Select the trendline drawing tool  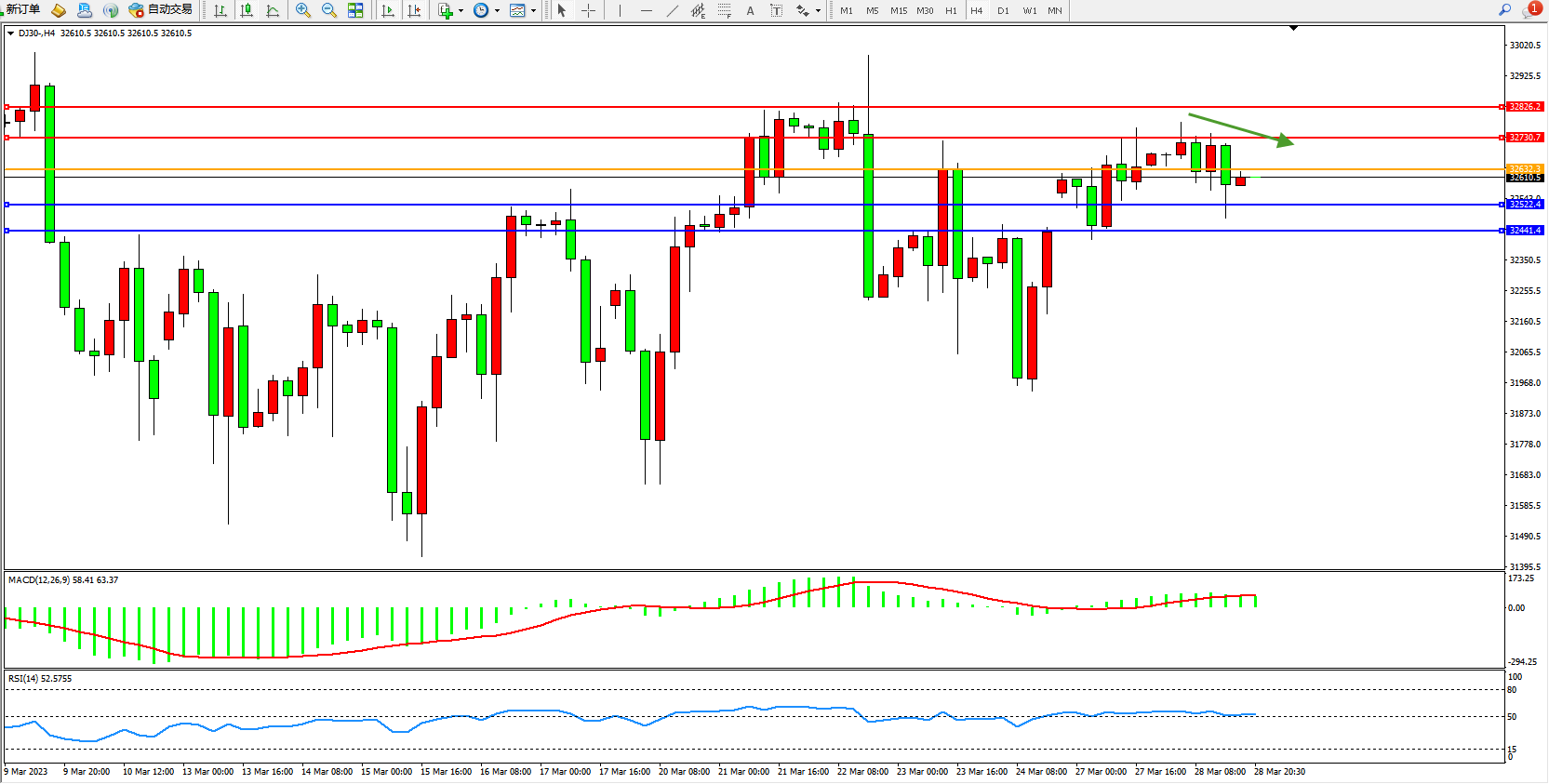(673, 10)
